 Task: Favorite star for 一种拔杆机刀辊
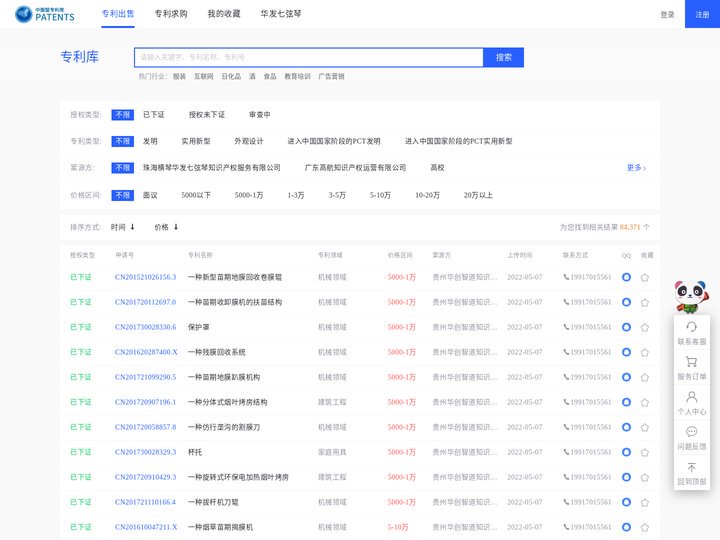[645, 502]
